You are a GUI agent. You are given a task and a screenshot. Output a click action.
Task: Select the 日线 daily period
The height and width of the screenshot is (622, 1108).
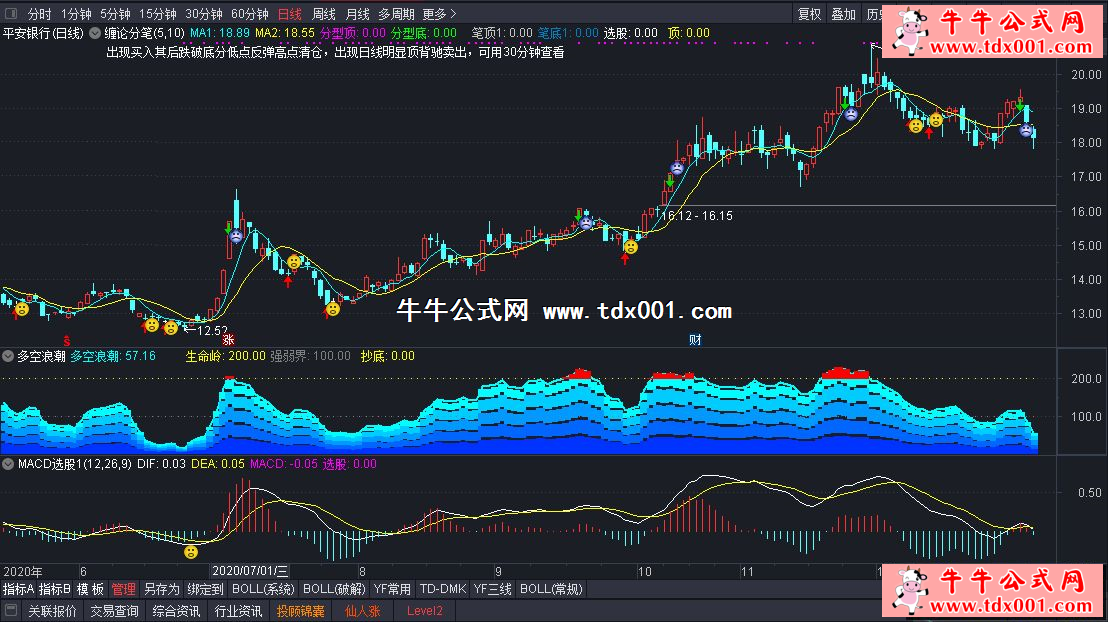(289, 14)
